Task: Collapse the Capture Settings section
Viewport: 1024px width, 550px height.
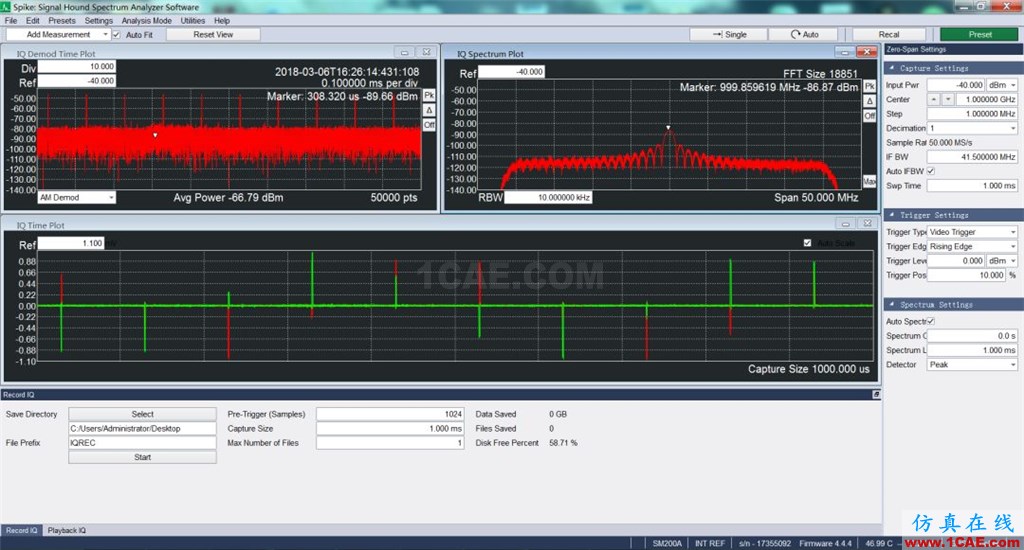Action: pos(892,68)
